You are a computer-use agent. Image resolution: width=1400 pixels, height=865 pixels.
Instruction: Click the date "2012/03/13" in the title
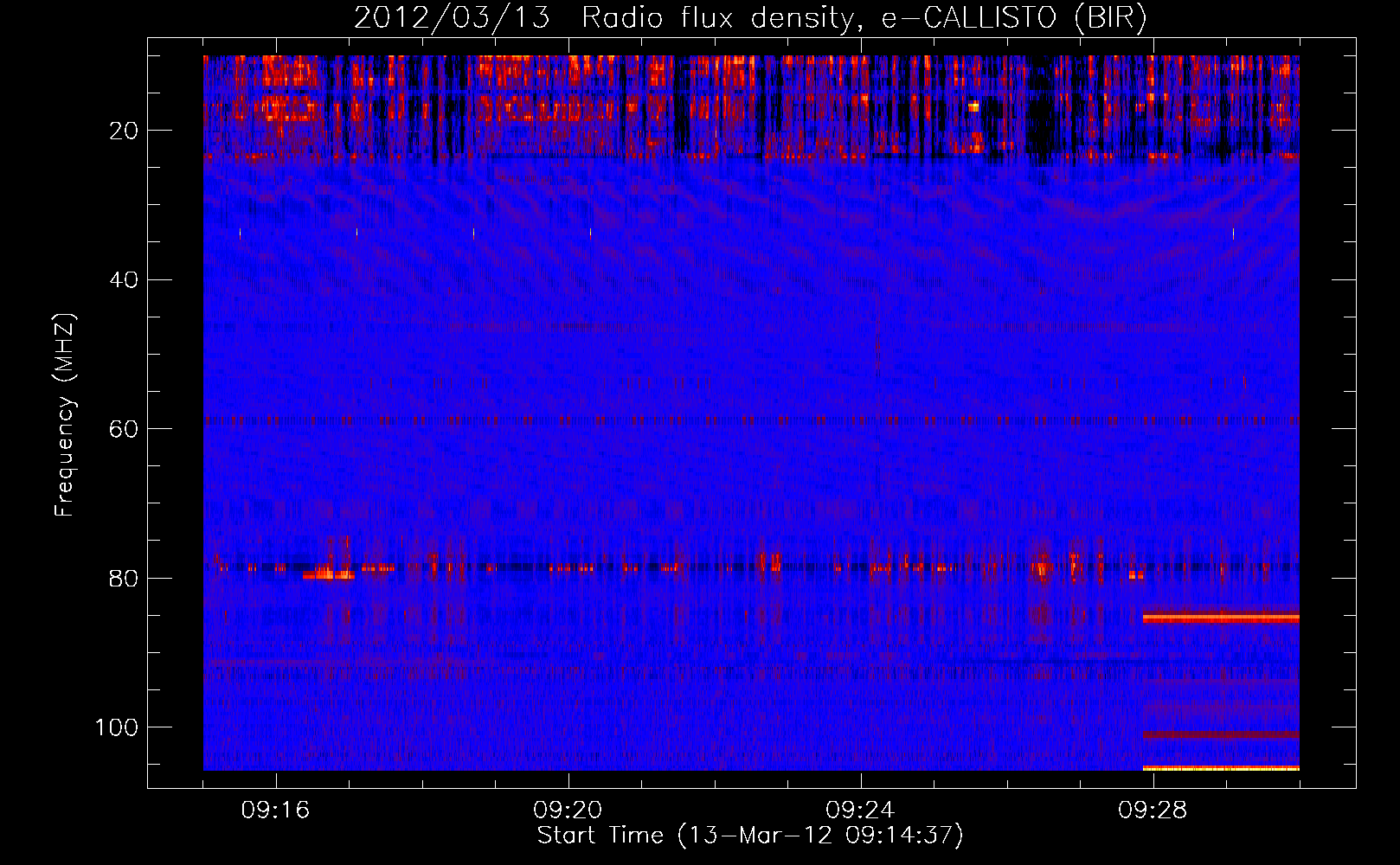pos(452,17)
